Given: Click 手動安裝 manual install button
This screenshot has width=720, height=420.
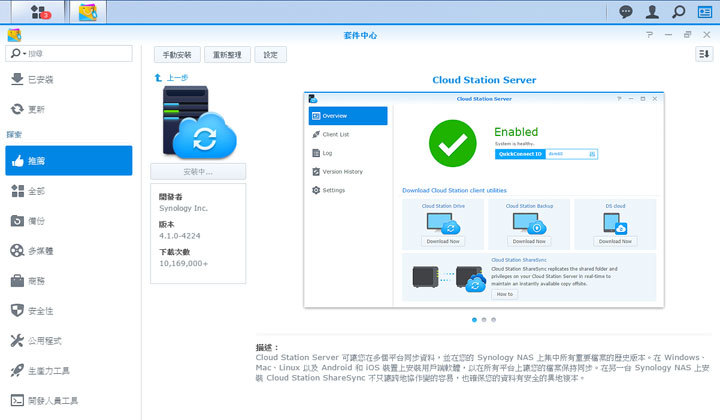Looking at the screenshot, I should 177,55.
